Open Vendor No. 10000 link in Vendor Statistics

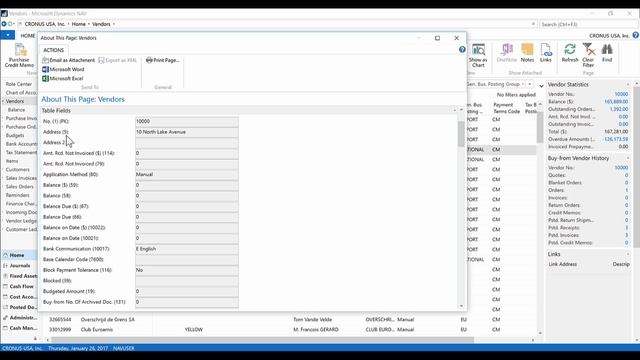point(621,94)
